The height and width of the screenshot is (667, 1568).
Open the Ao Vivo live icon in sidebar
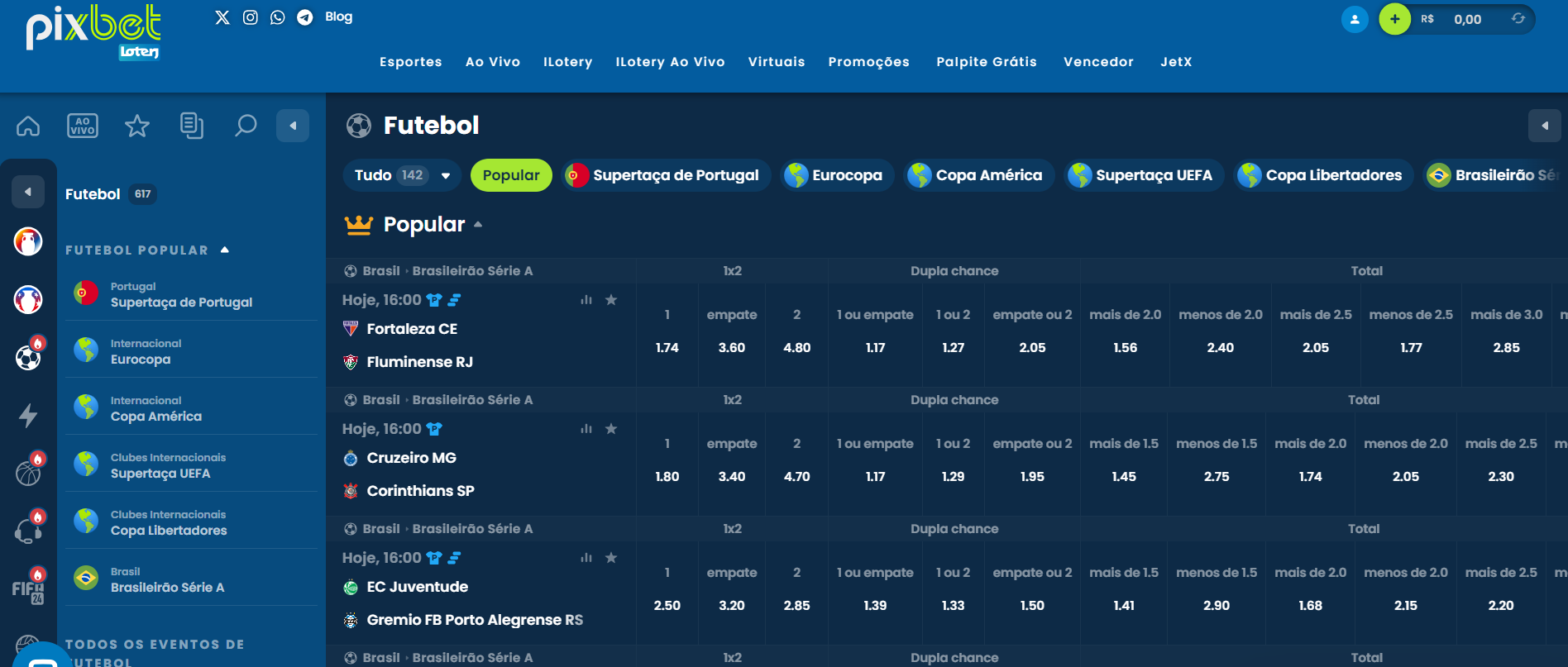[83, 126]
